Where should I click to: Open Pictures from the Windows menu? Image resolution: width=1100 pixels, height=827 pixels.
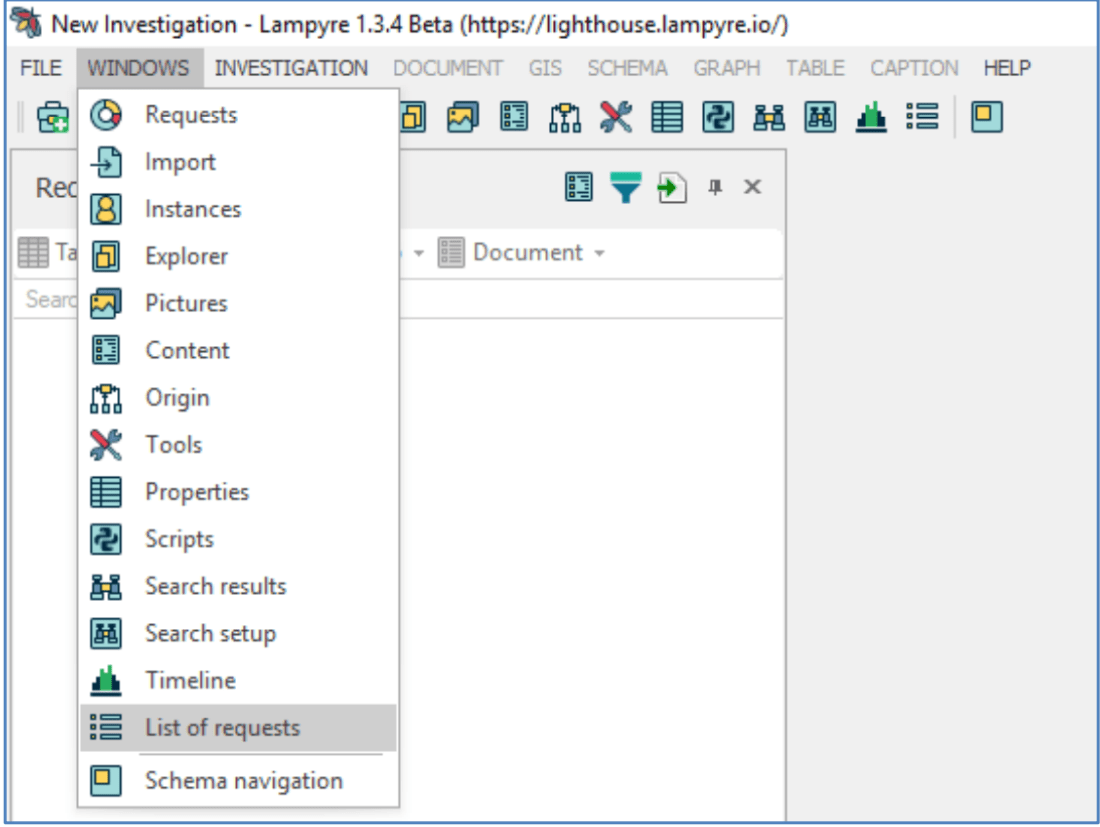[239, 303]
